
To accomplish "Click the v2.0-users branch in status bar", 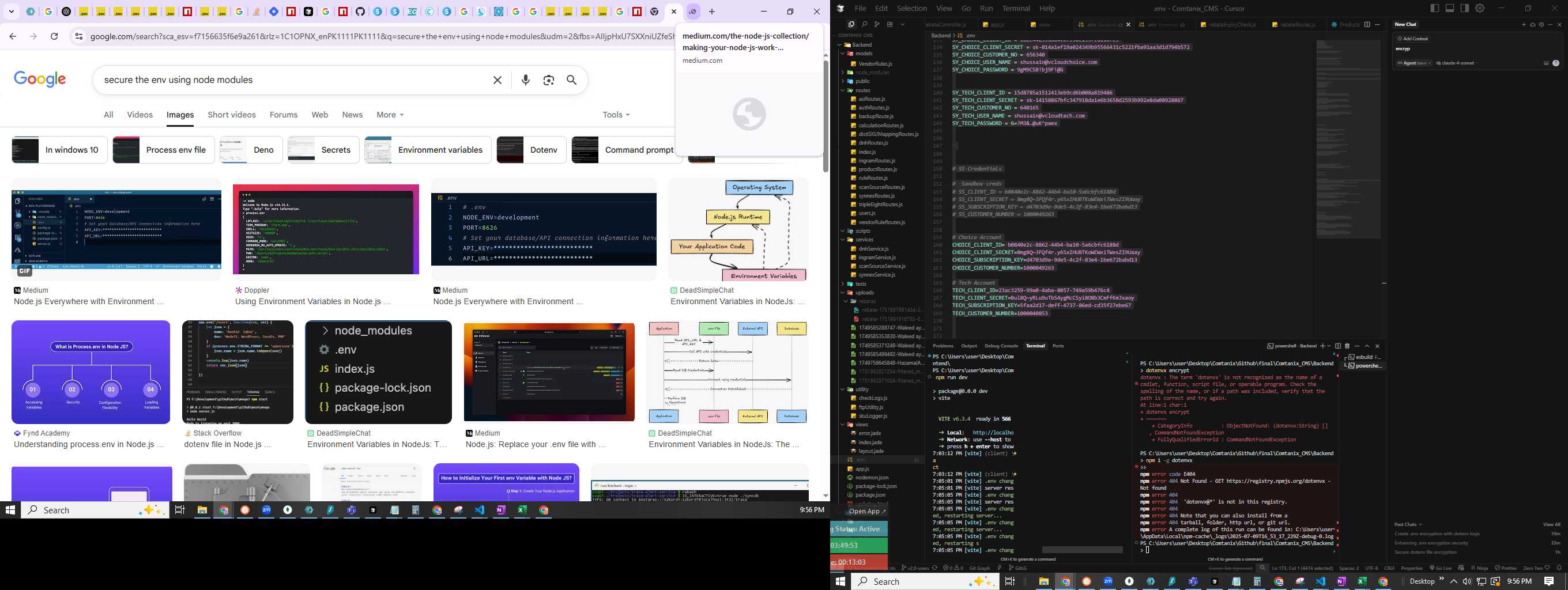I will click(x=915, y=568).
